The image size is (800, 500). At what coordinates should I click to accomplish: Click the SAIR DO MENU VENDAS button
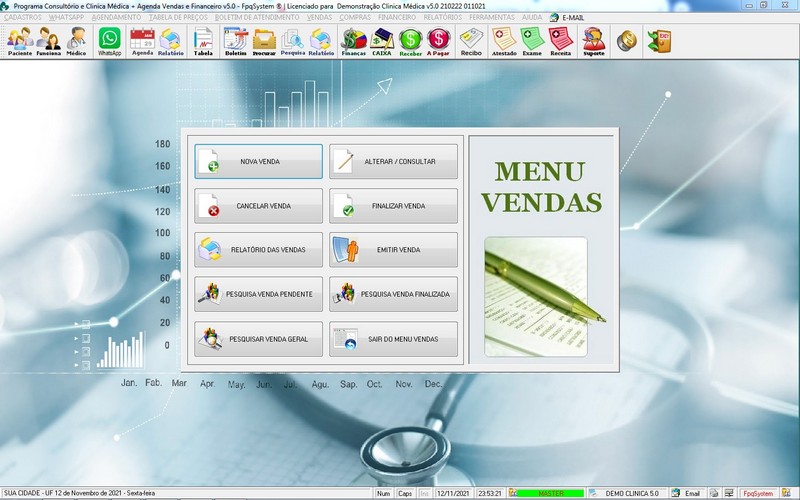[x=393, y=339]
